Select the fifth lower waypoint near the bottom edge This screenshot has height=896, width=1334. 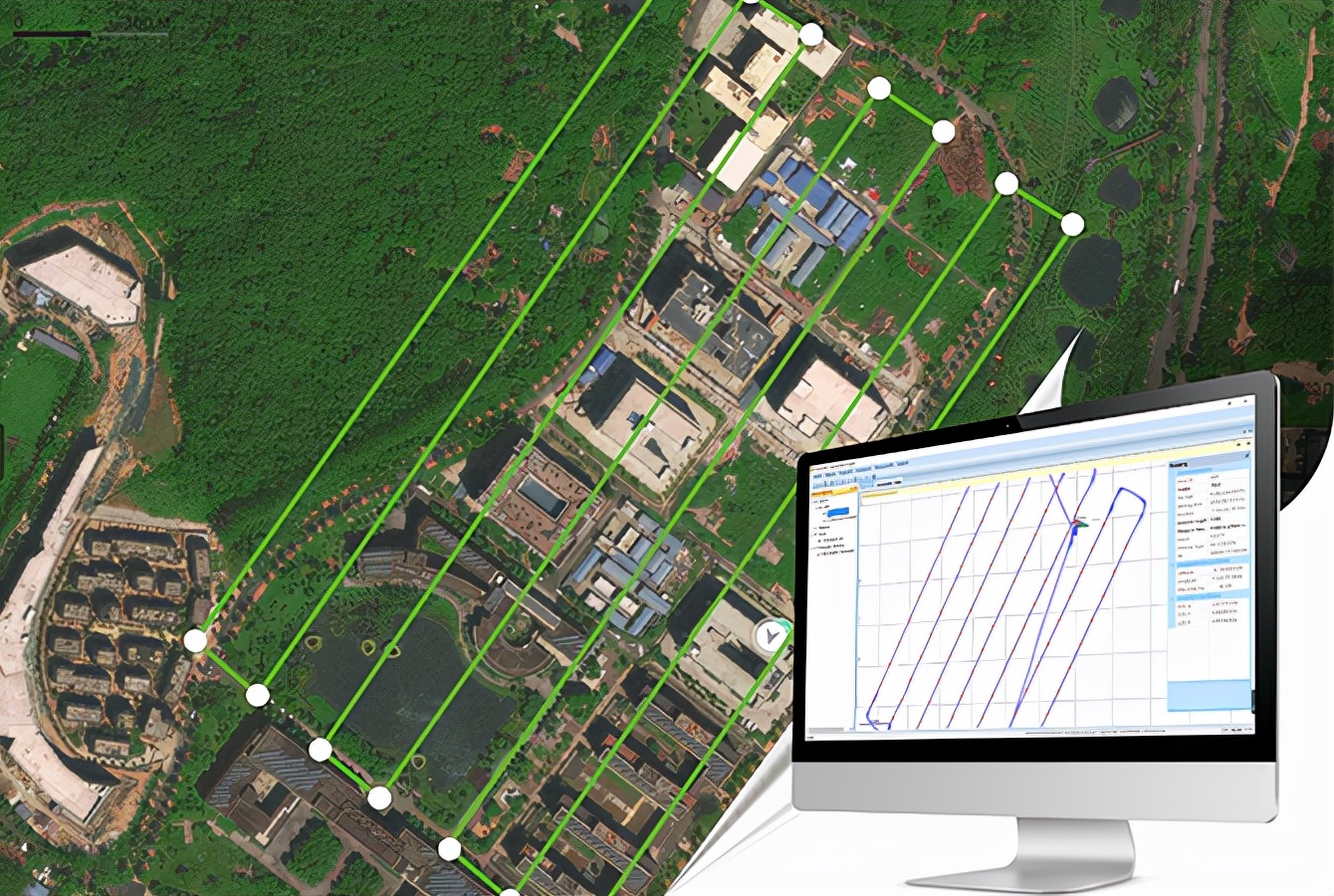click(450, 848)
